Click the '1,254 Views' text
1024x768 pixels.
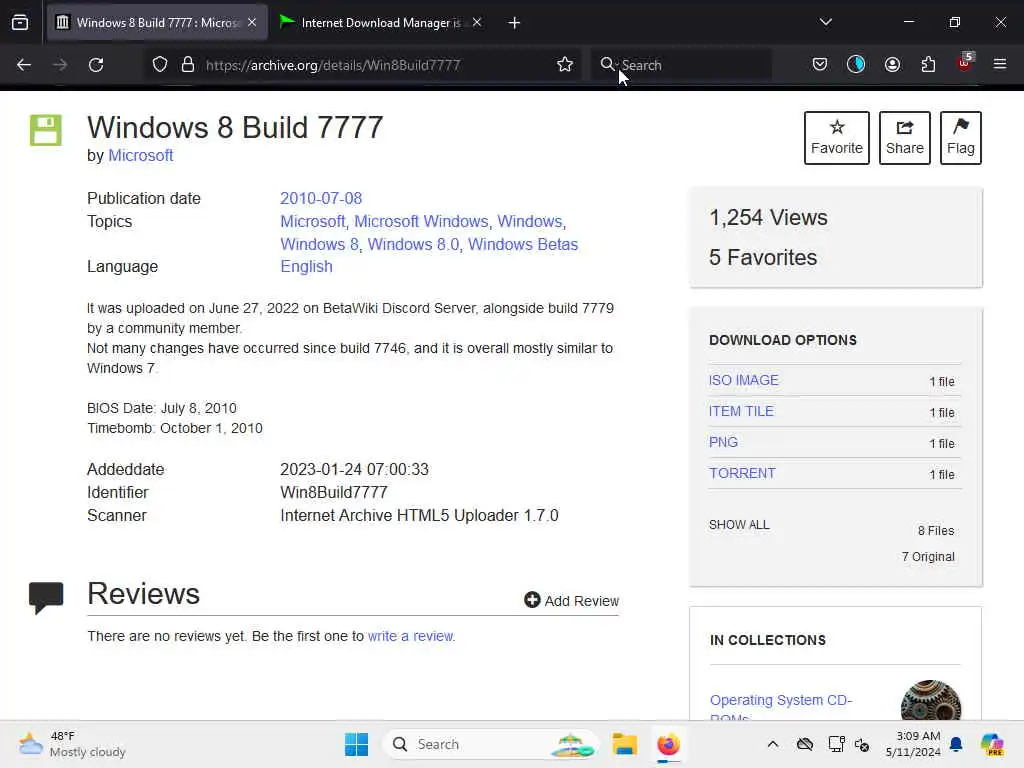768,217
